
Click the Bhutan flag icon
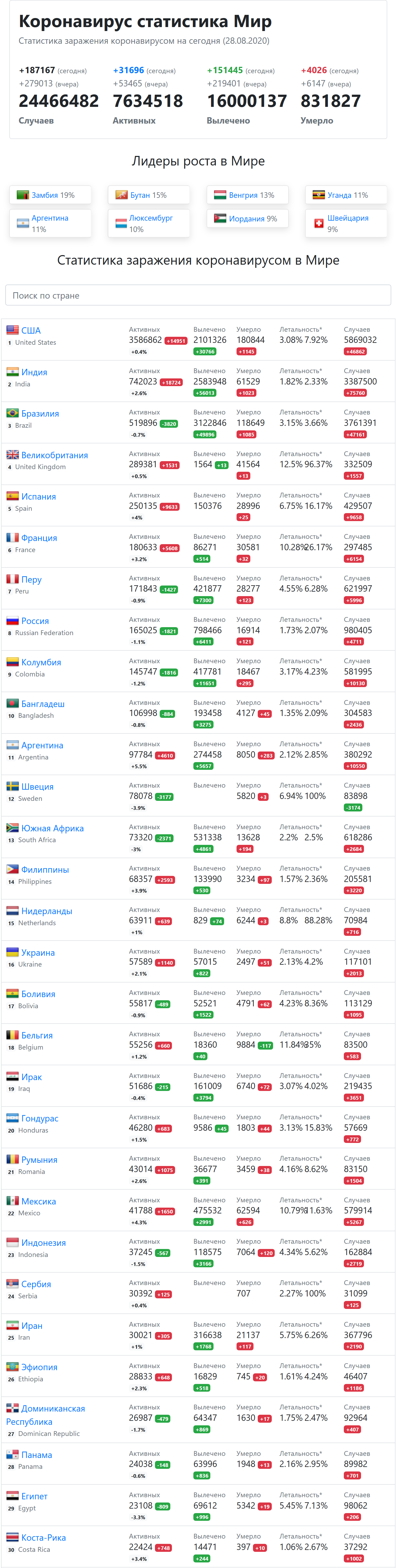pyautogui.click(x=122, y=195)
